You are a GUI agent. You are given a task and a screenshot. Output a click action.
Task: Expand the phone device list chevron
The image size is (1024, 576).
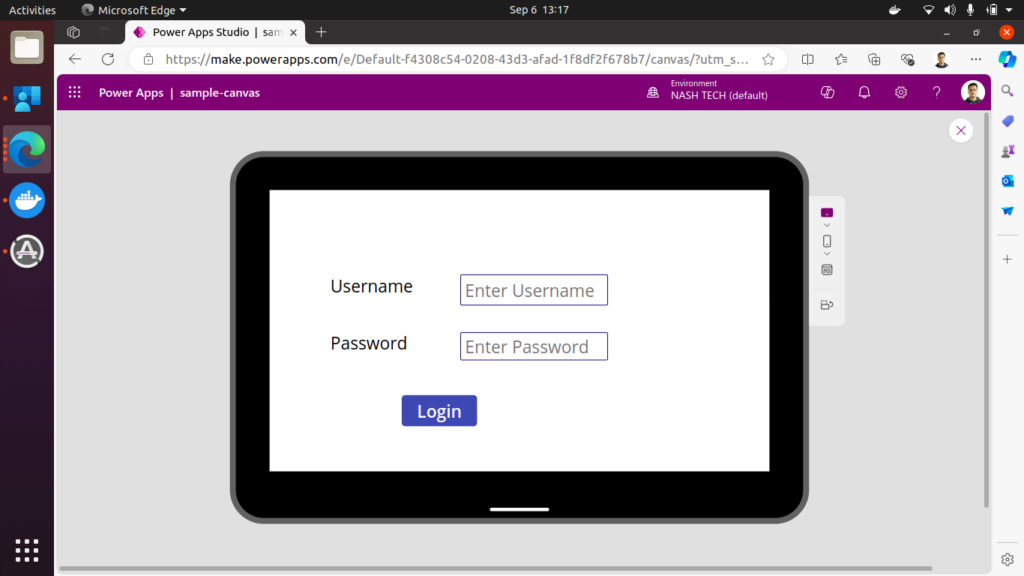tap(827, 254)
